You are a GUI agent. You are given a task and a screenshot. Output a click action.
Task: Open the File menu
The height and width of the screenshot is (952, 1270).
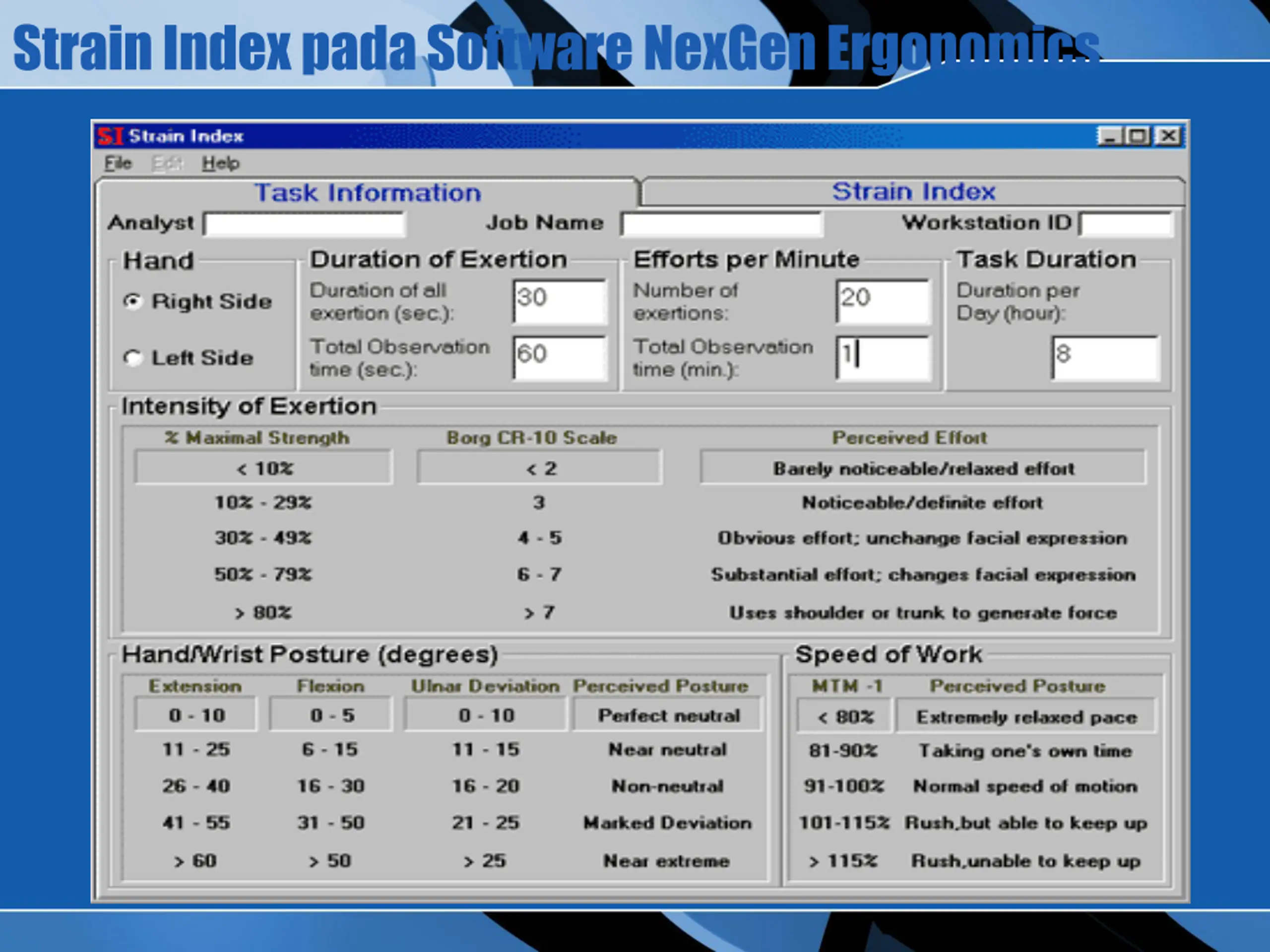click(x=118, y=164)
